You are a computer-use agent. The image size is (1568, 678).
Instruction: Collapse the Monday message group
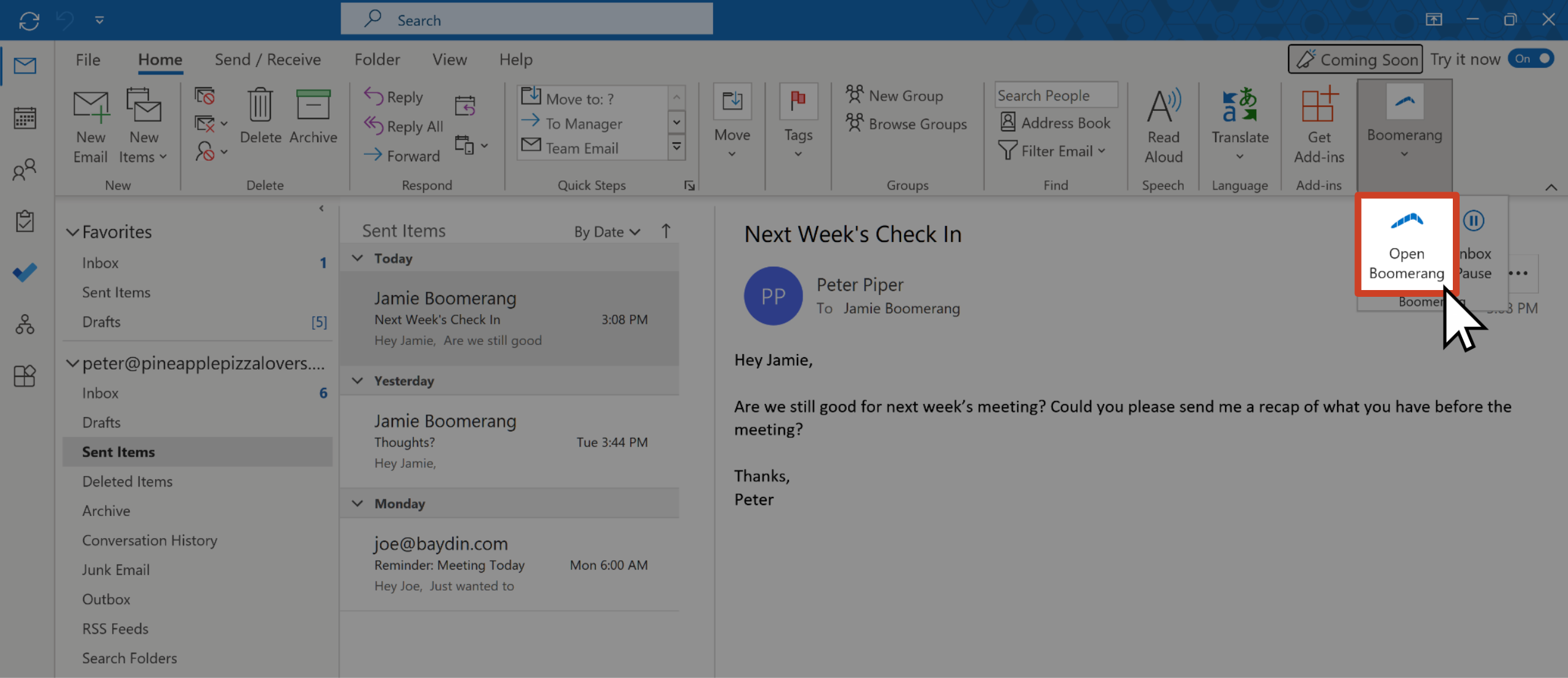pos(357,503)
